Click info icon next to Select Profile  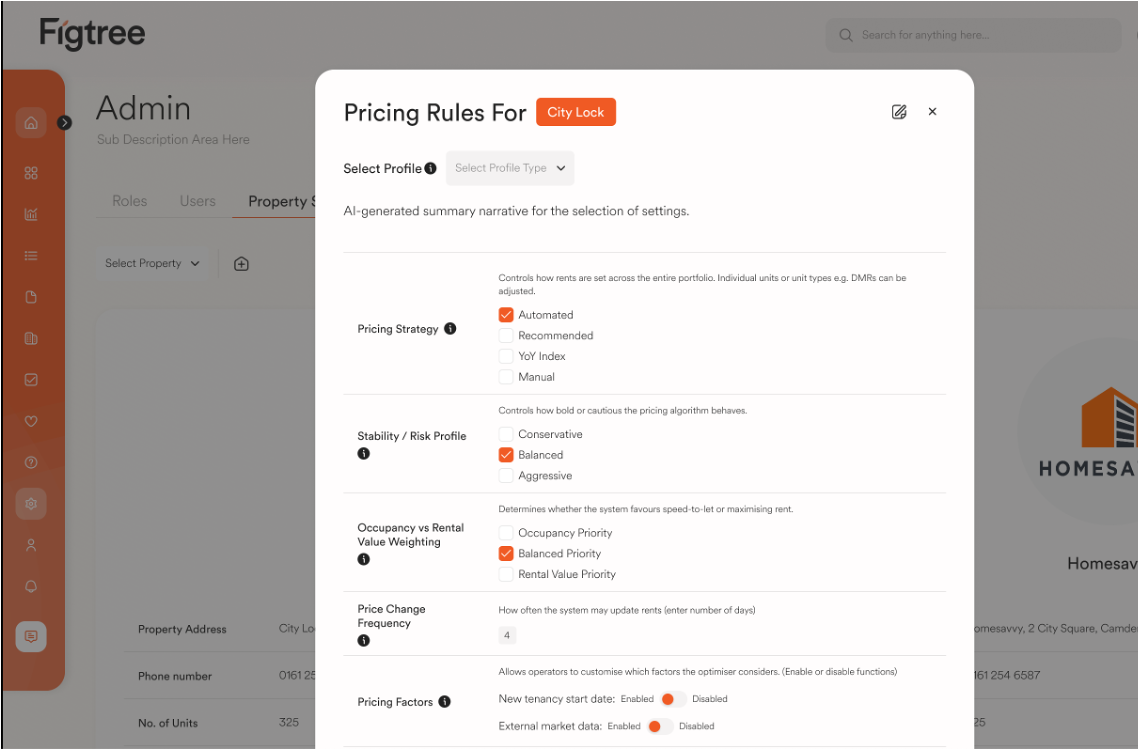[x=430, y=168]
